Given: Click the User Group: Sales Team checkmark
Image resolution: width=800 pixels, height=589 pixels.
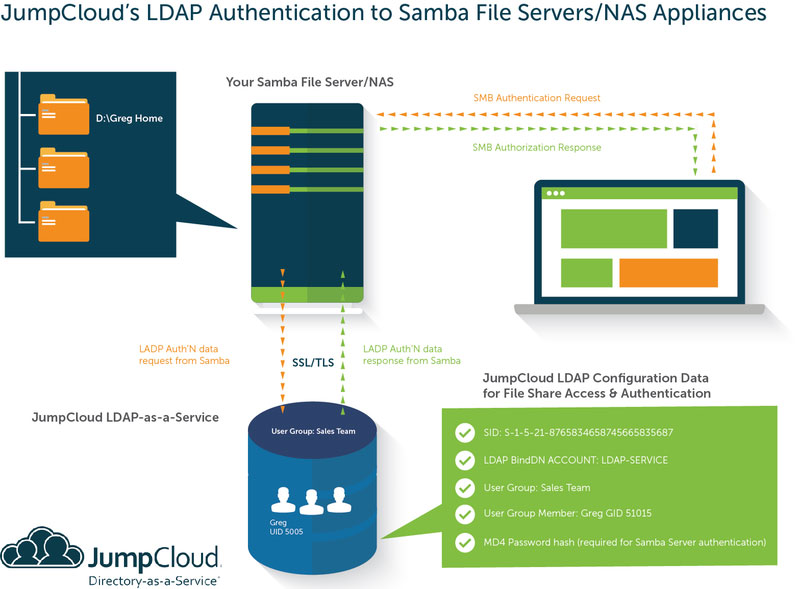Looking at the screenshot, I should 464,488.
